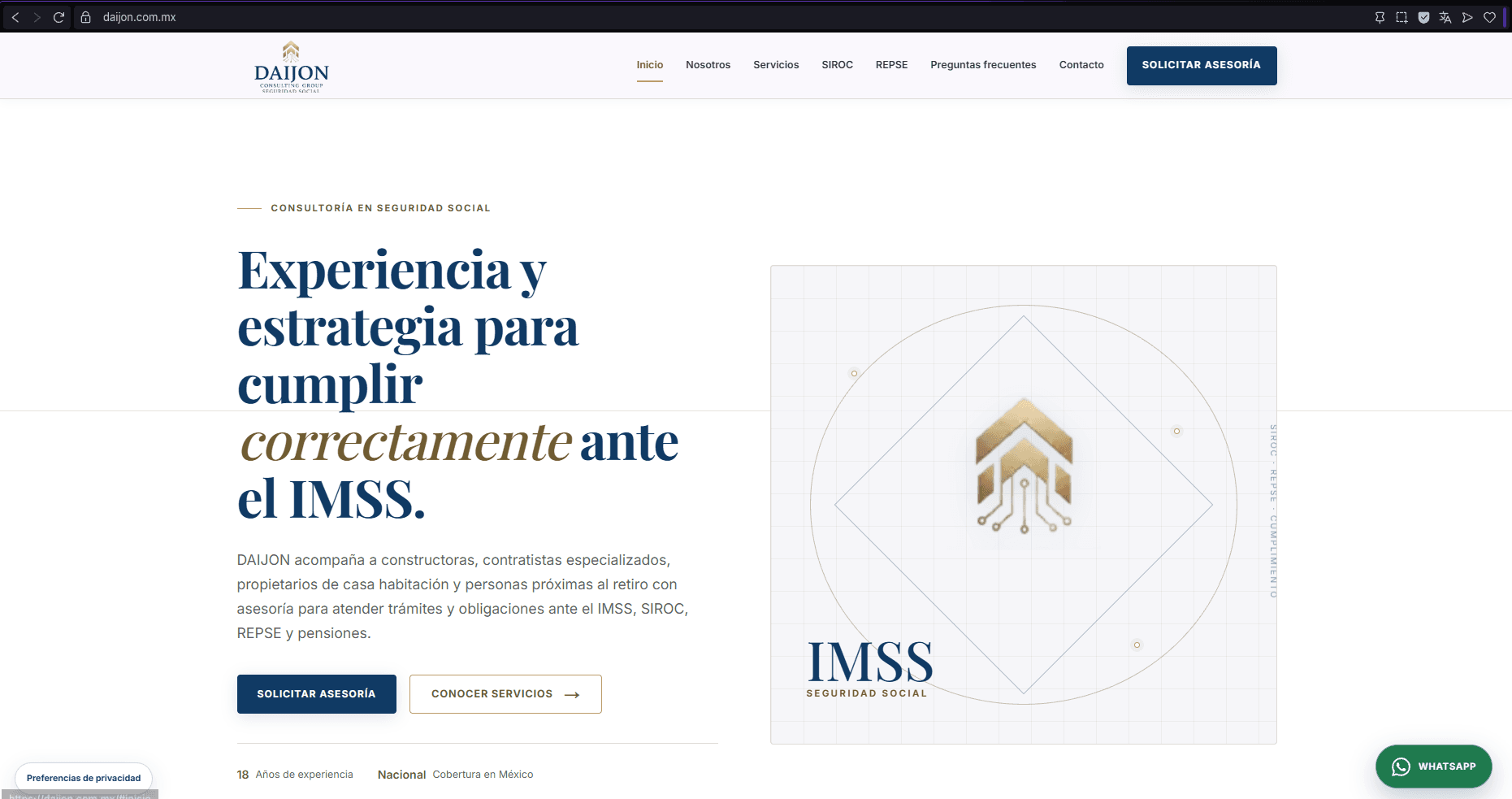Reload the page with the refresh icon

pos(58,17)
